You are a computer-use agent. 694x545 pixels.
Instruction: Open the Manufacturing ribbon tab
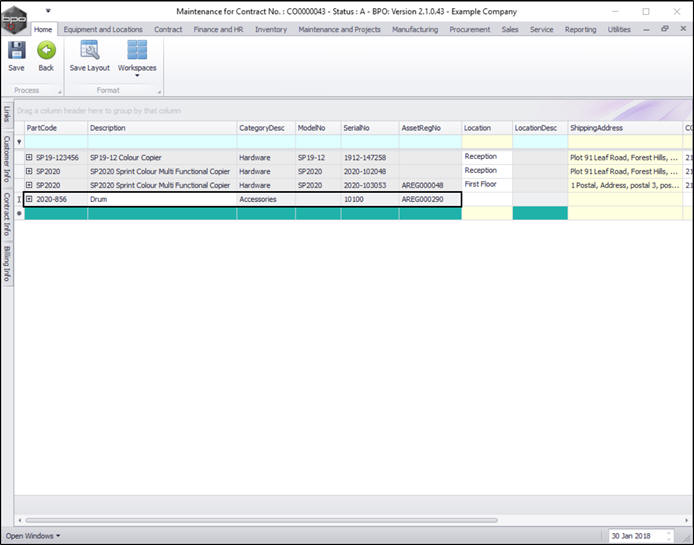(x=415, y=29)
